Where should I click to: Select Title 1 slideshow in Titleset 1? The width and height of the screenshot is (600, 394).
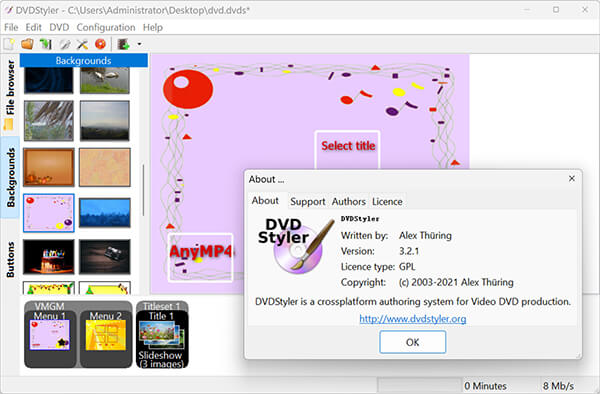pos(162,339)
